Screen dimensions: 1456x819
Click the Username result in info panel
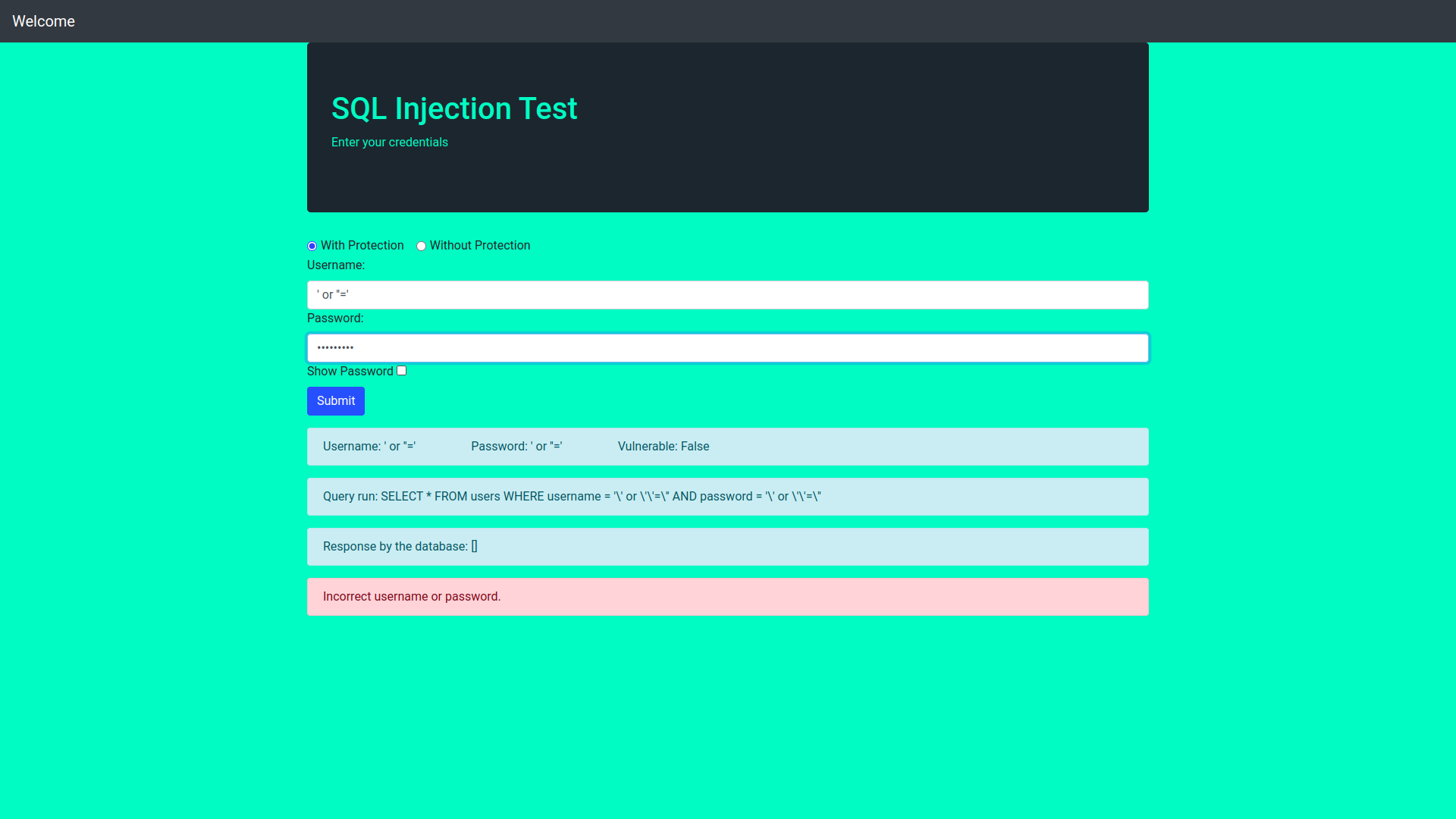tap(369, 447)
